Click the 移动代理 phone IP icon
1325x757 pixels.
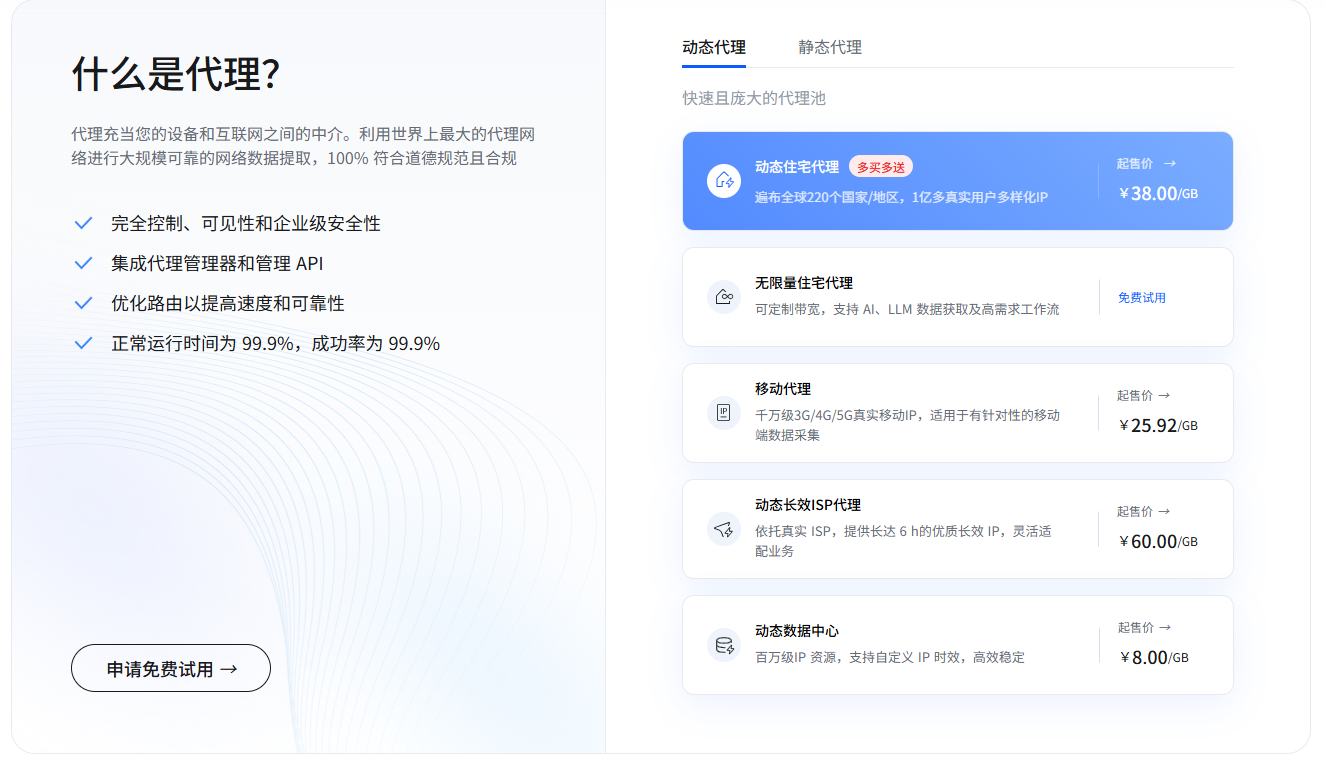click(x=724, y=413)
